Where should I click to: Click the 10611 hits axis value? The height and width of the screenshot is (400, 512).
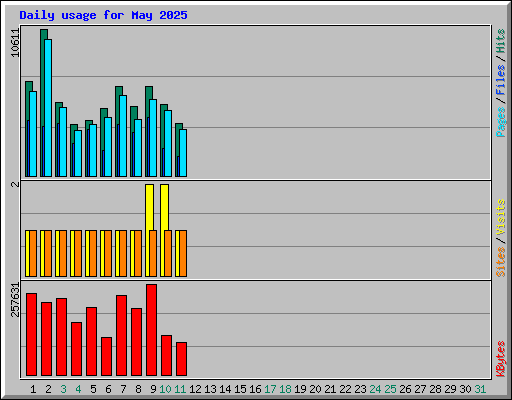(x=15, y=43)
